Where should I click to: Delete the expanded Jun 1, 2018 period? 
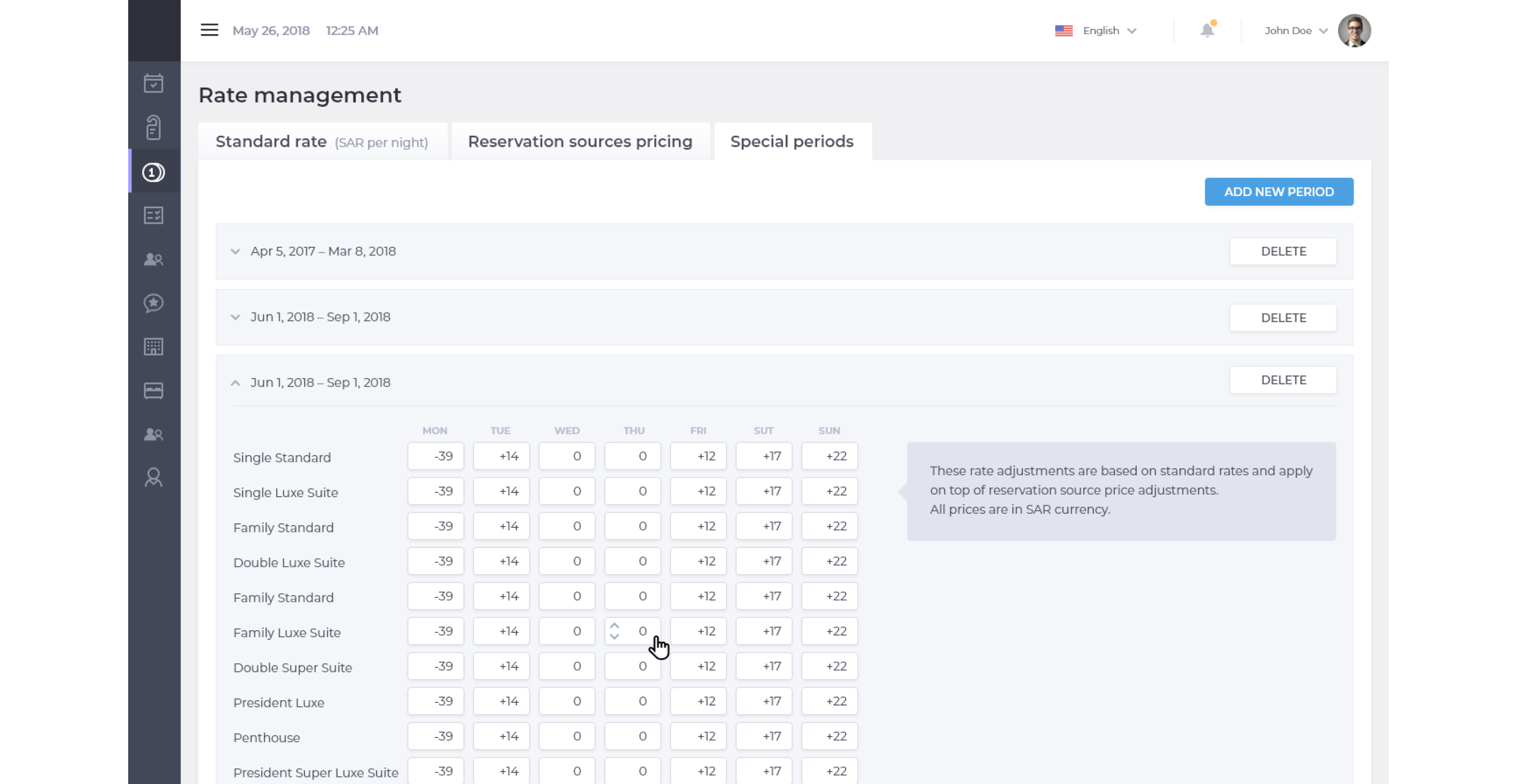1283,380
